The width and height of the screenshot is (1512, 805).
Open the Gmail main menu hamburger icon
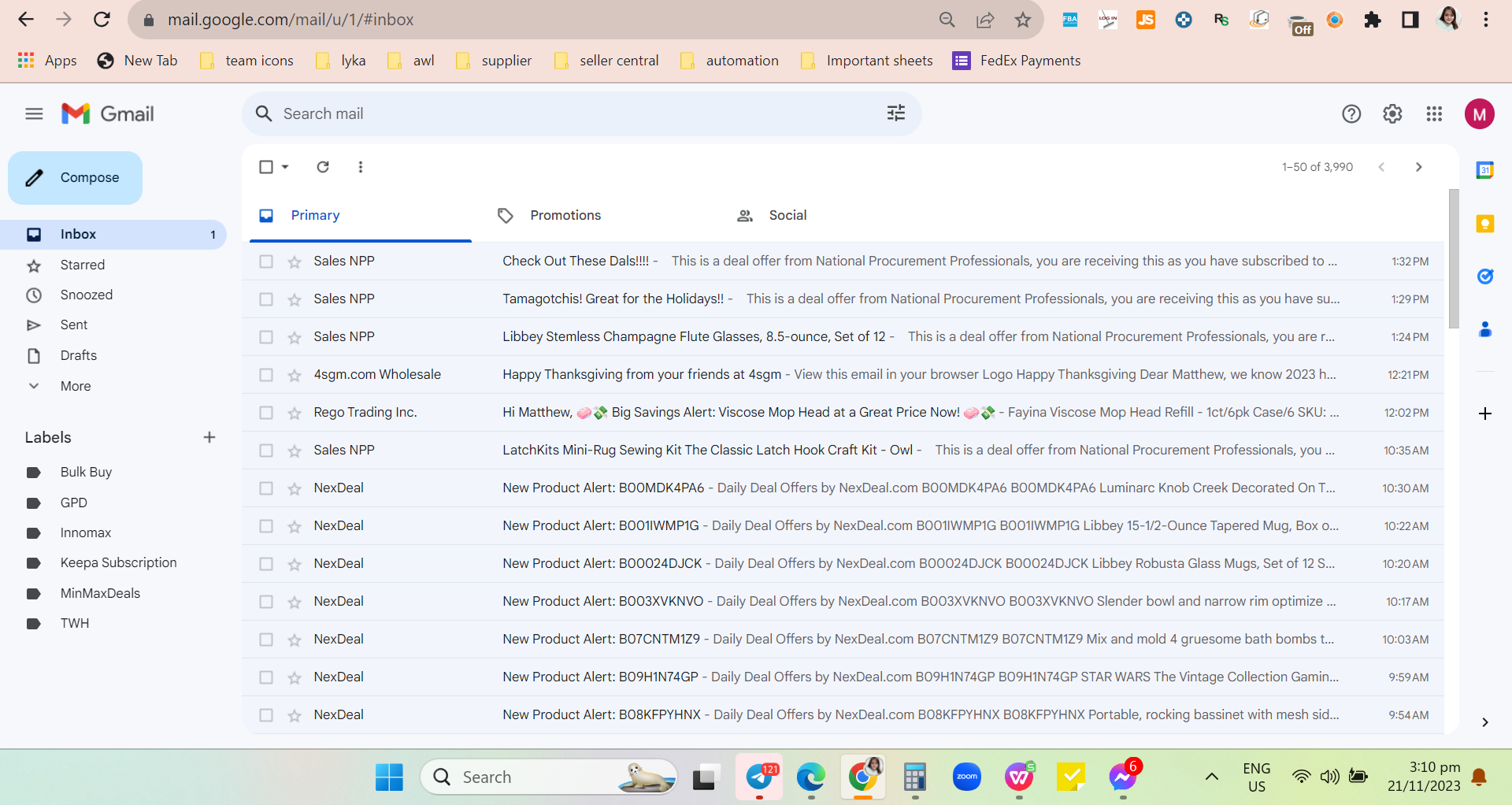(34, 114)
